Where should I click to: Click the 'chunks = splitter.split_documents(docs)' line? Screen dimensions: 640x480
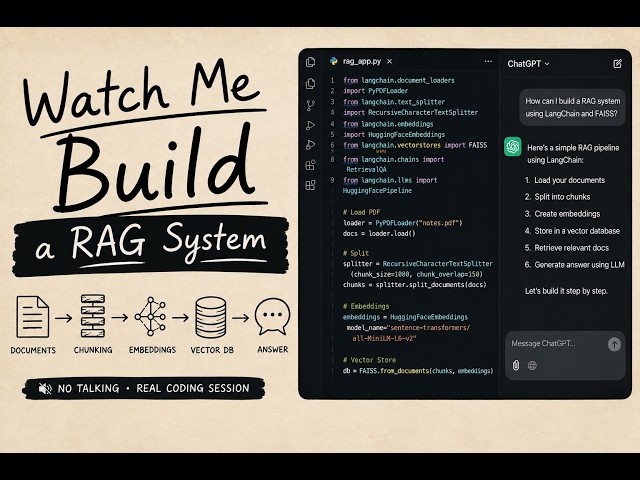tap(414, 285)
